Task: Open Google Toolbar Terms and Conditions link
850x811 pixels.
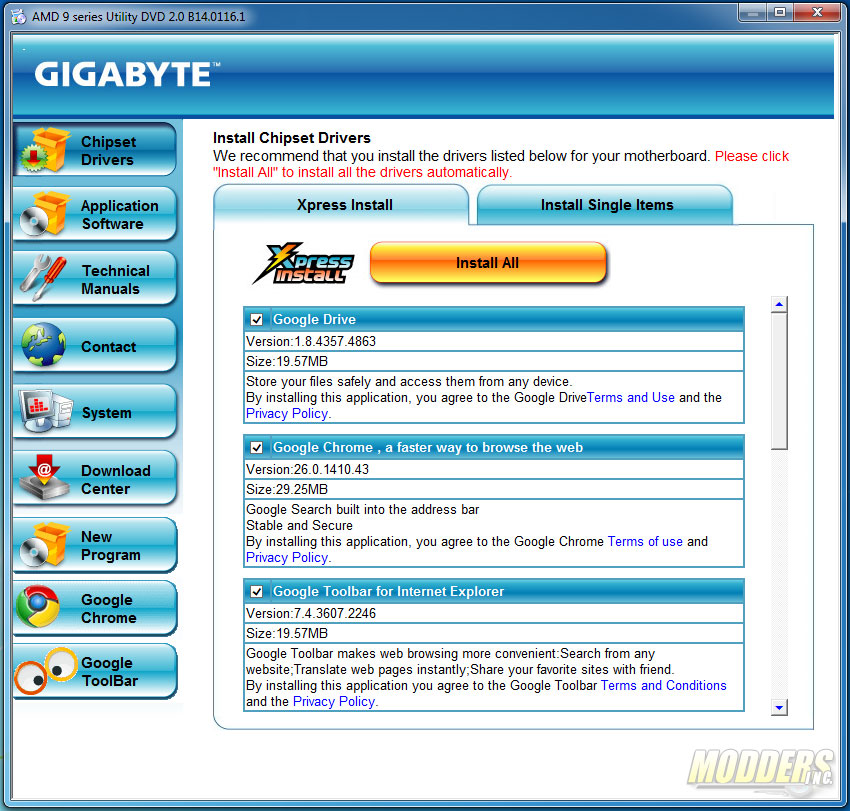Action: (664, 685)
